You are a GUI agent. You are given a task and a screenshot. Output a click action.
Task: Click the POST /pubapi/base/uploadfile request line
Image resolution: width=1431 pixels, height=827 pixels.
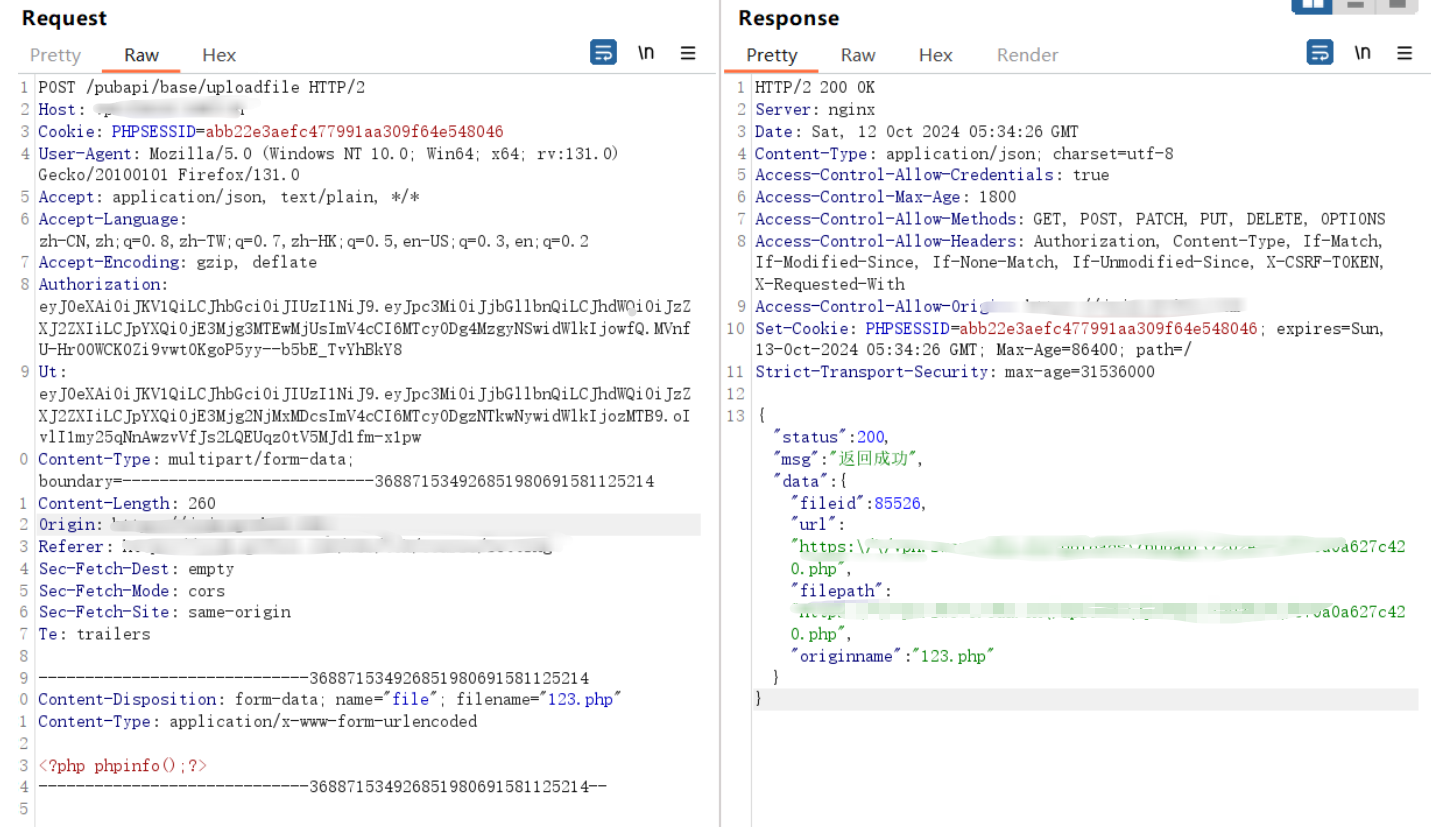coord(202,88)
